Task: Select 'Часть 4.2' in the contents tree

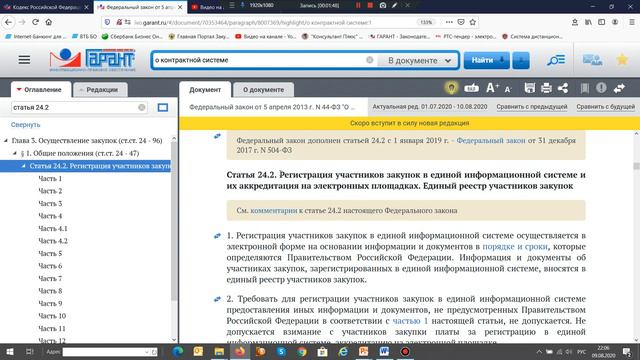Action: click(x=53, y=241)
